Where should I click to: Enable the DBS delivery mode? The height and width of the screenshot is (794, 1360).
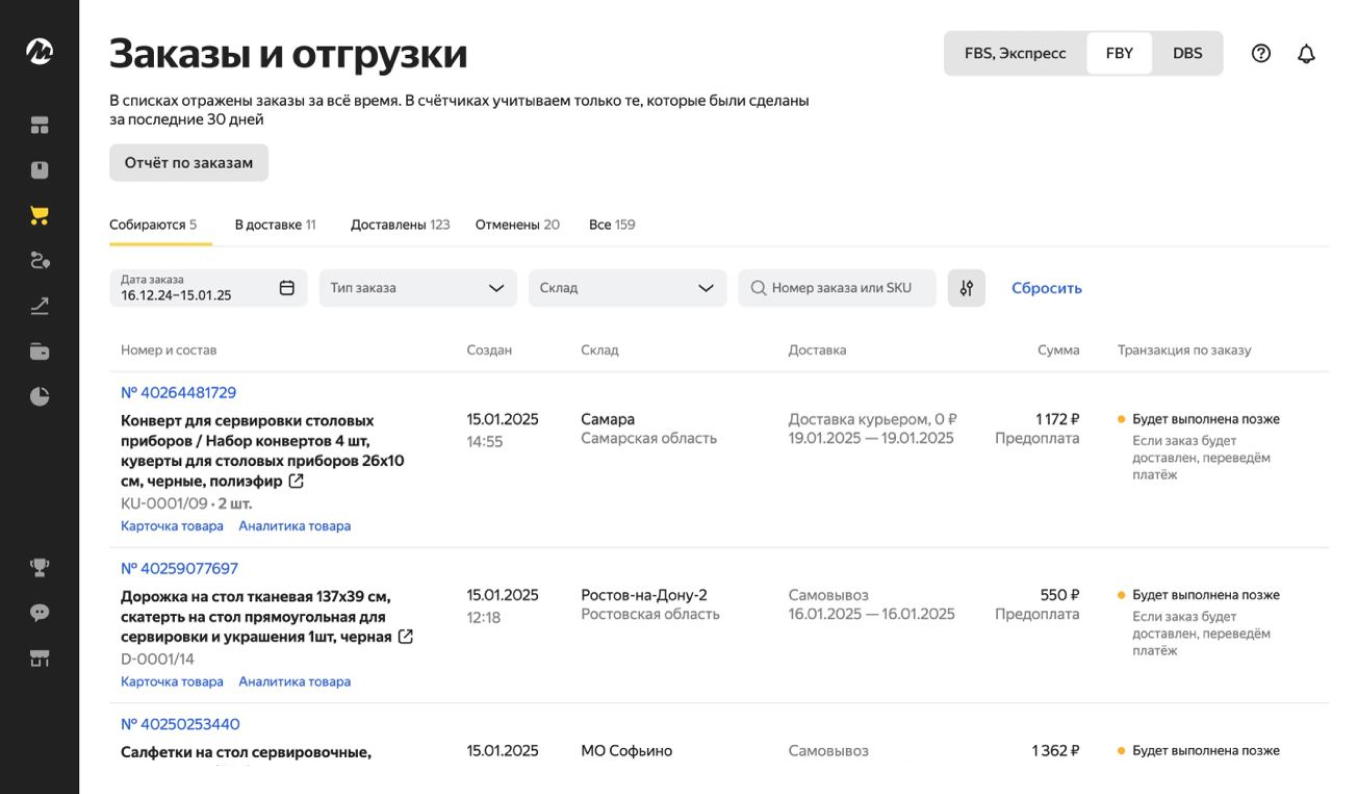(x=1188, y=53)
